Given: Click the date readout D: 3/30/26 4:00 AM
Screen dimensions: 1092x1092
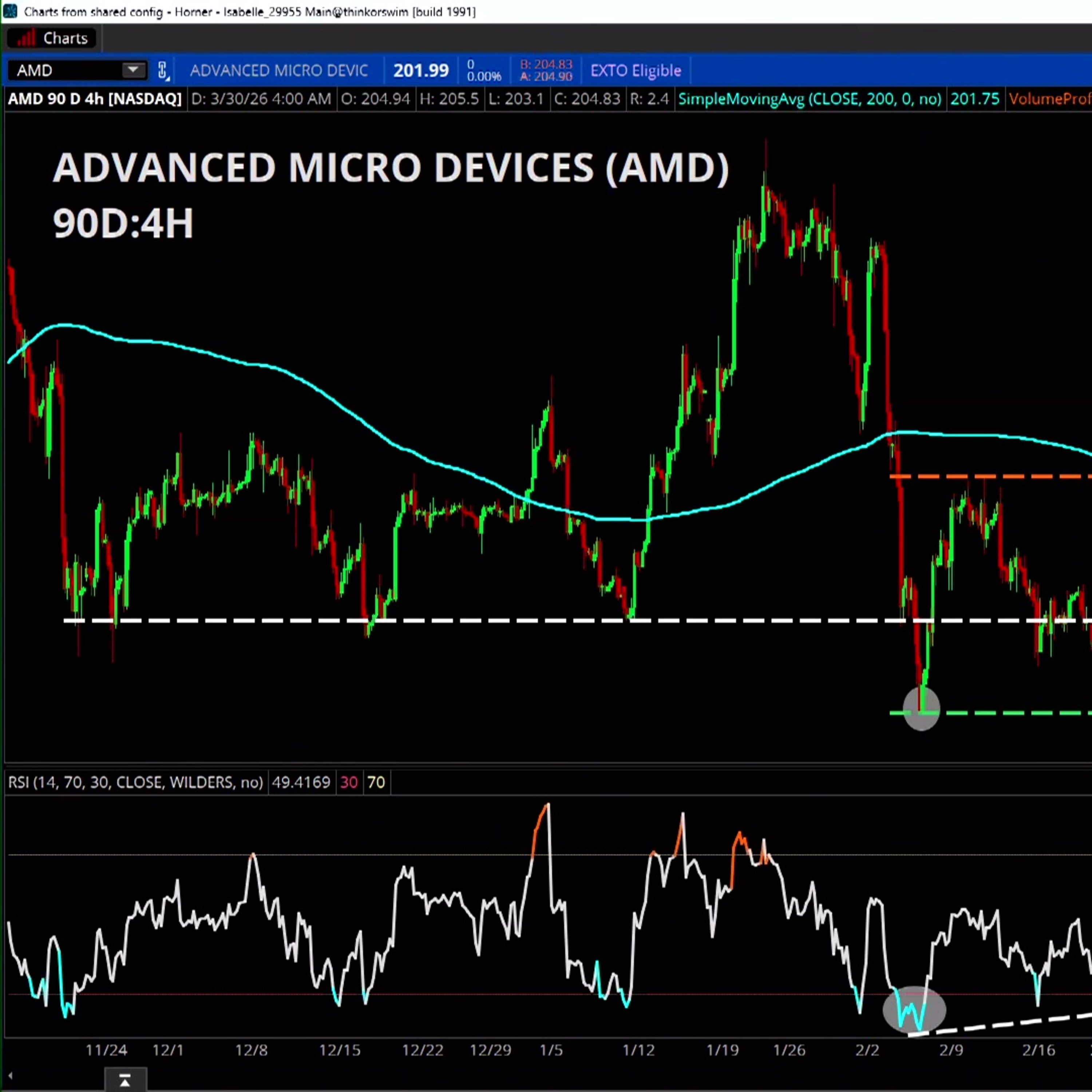Looking at the screenshot, I should click(x=261, y=99).
